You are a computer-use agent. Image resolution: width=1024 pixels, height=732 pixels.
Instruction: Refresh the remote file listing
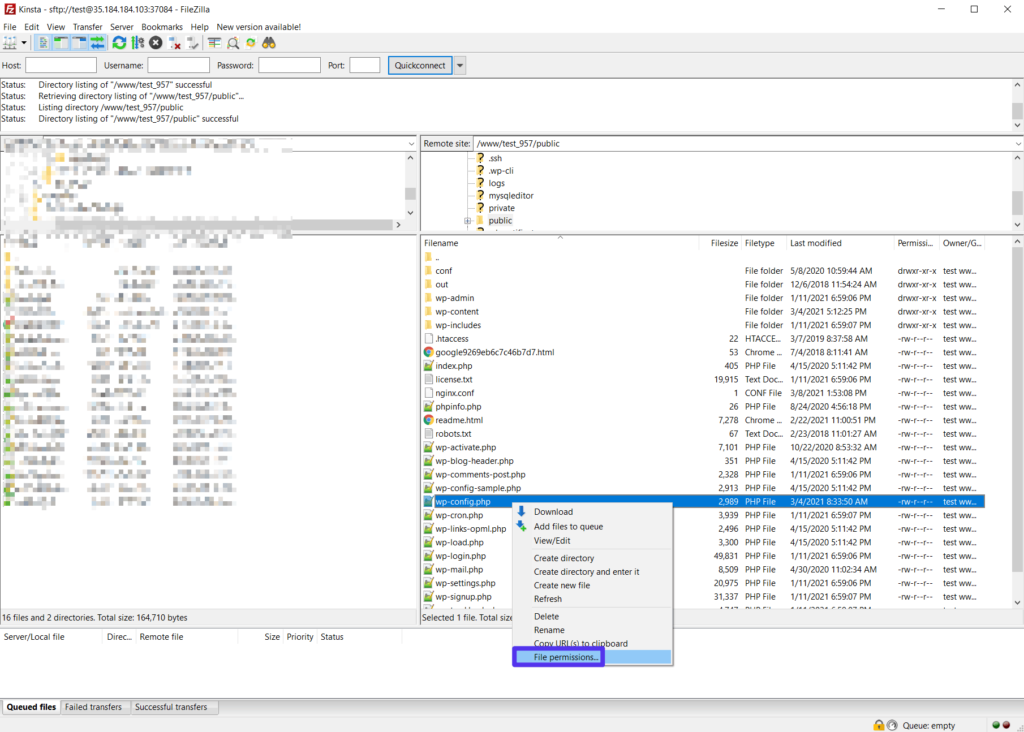click(x=119, y=42)
